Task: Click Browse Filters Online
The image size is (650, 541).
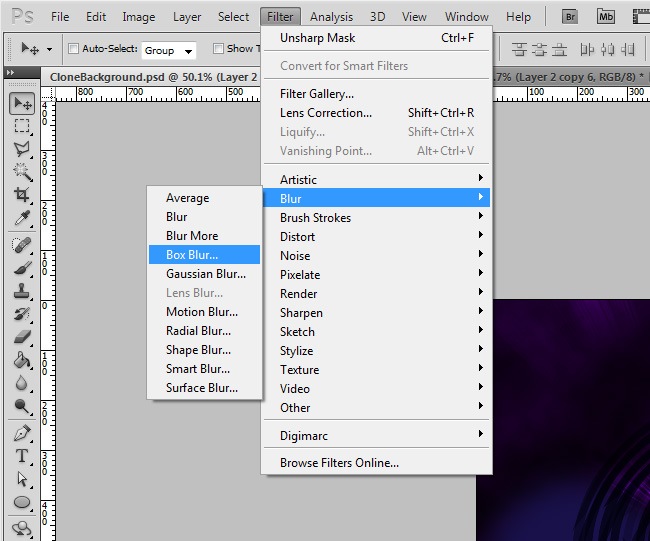Action: [339, 463]
